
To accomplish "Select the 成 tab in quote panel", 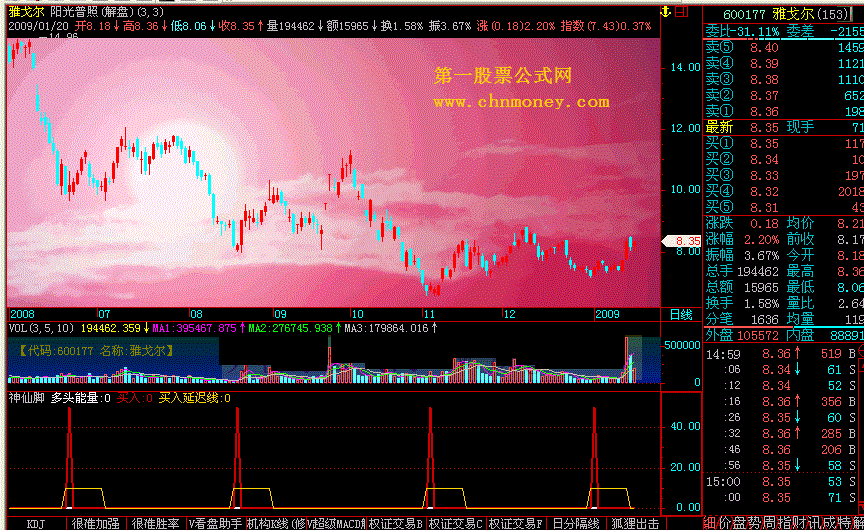I will 830,523.
